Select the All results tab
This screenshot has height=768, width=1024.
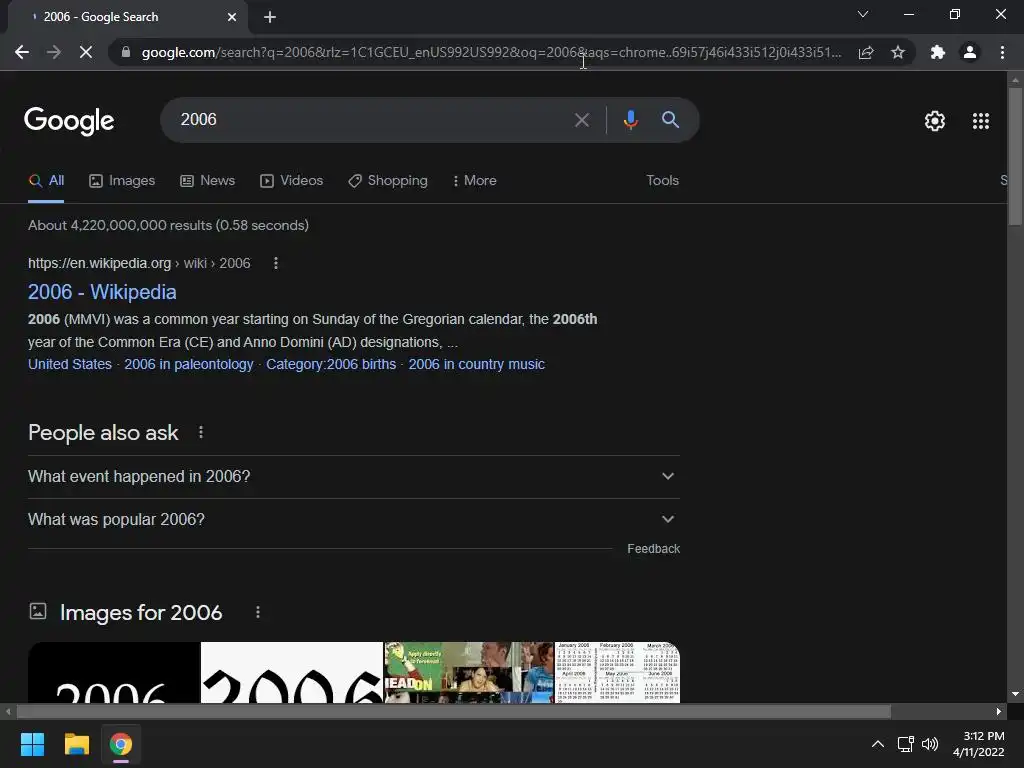click(46, 181)
